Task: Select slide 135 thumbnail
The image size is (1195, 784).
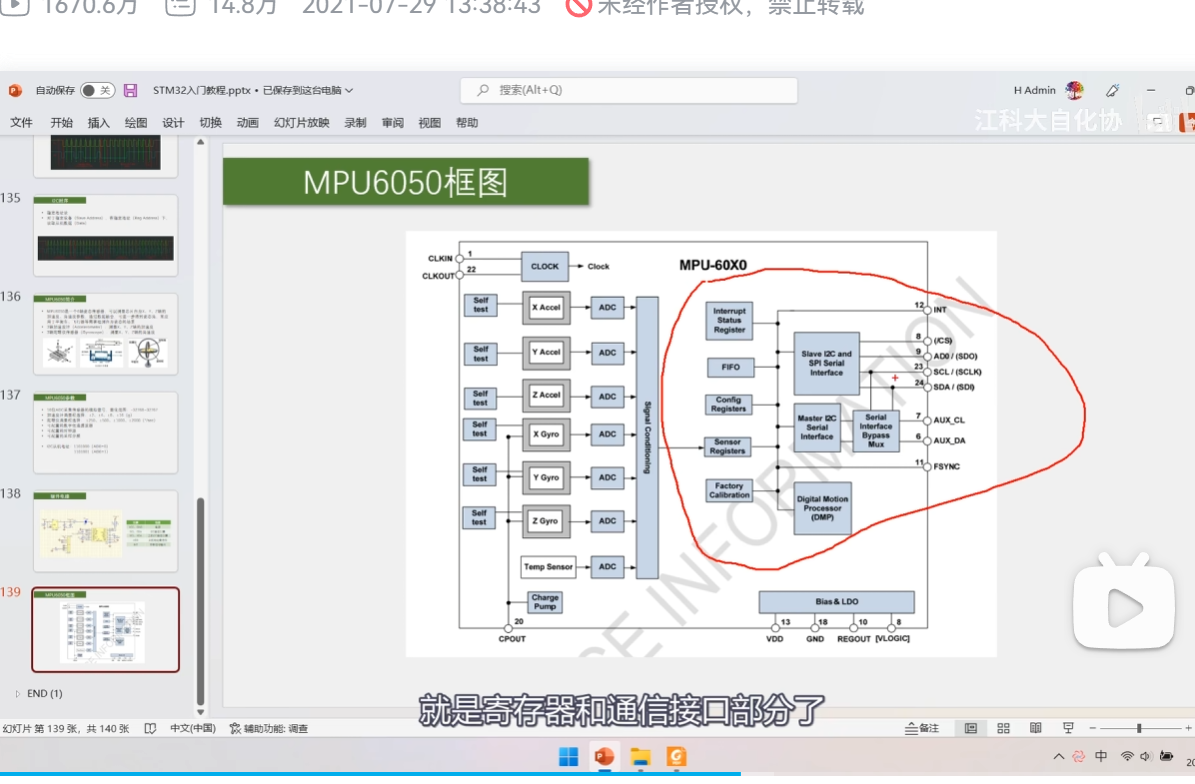Action: (x=106, y=235)
